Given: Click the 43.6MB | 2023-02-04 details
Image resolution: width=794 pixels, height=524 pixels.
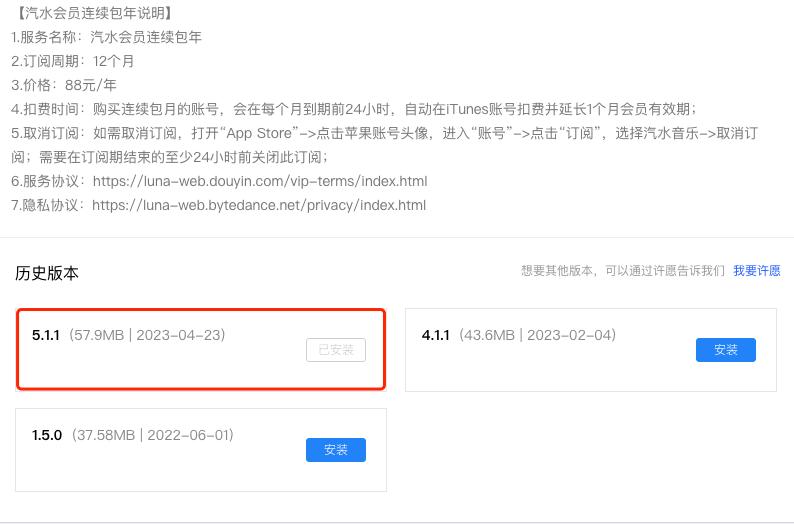Looking at the screenshot, I should click(x=537, y=335).
